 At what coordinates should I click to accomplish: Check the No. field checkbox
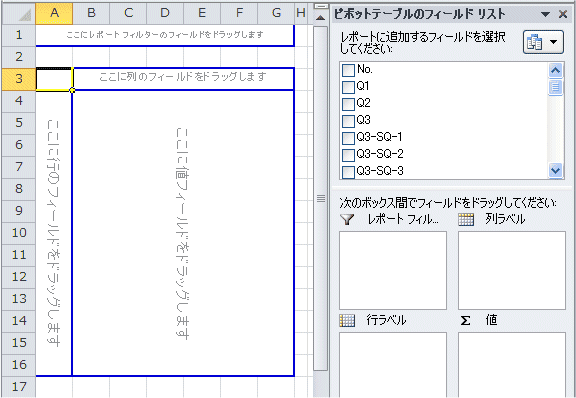[348, 70]
